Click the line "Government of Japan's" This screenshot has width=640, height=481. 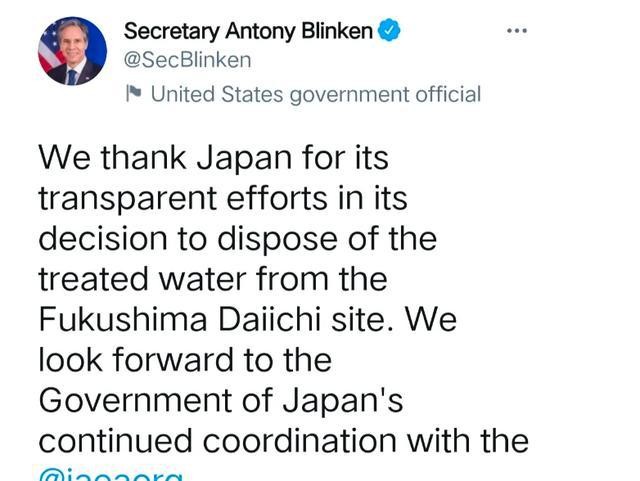point(220,400)
